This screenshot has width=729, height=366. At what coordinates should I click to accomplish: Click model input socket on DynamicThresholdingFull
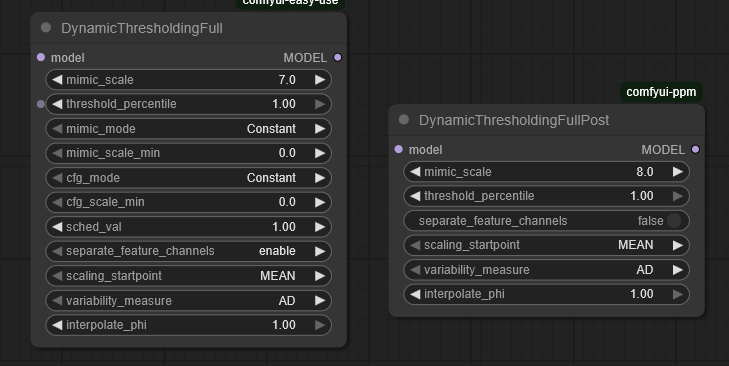(x=41, y=57)
